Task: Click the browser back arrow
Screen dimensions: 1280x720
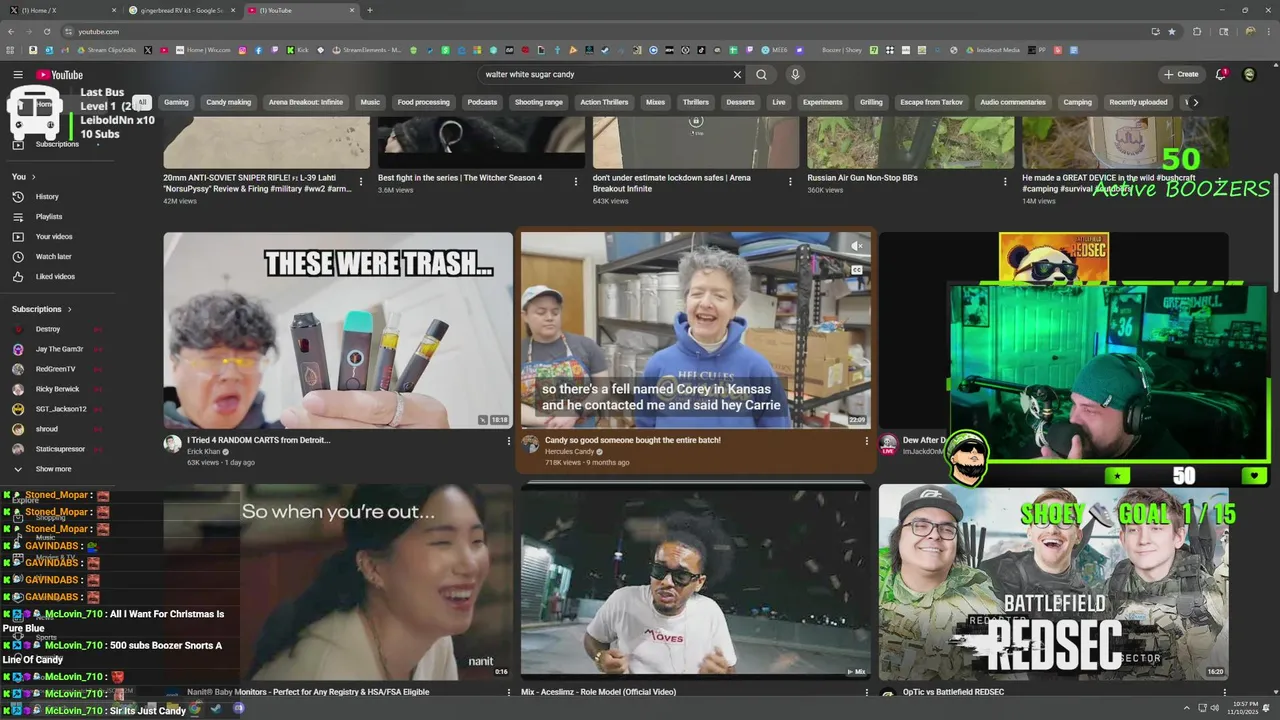Action: (x=12, y=31)
